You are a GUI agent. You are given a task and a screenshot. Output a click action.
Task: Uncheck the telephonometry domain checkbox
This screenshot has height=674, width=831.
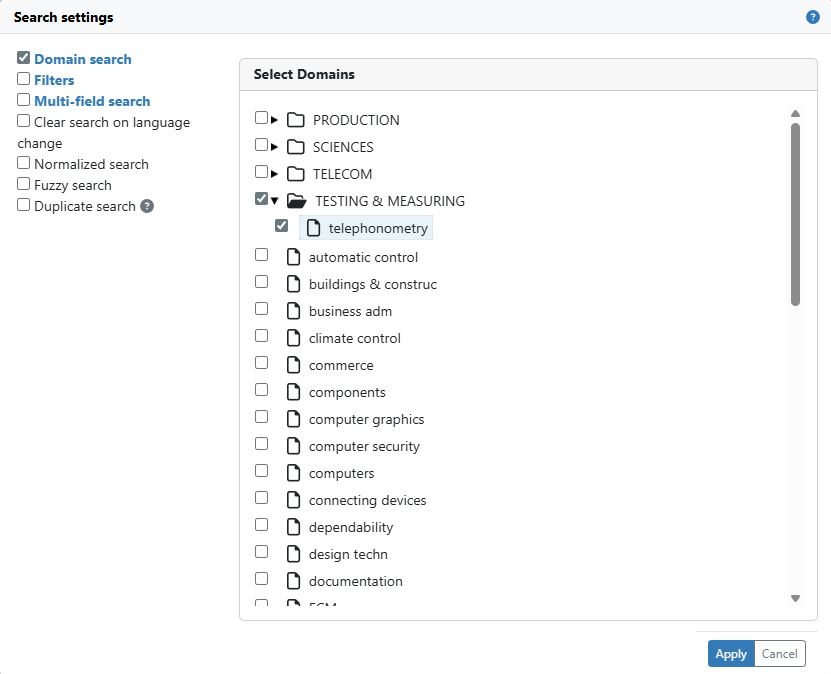(281, 226)
